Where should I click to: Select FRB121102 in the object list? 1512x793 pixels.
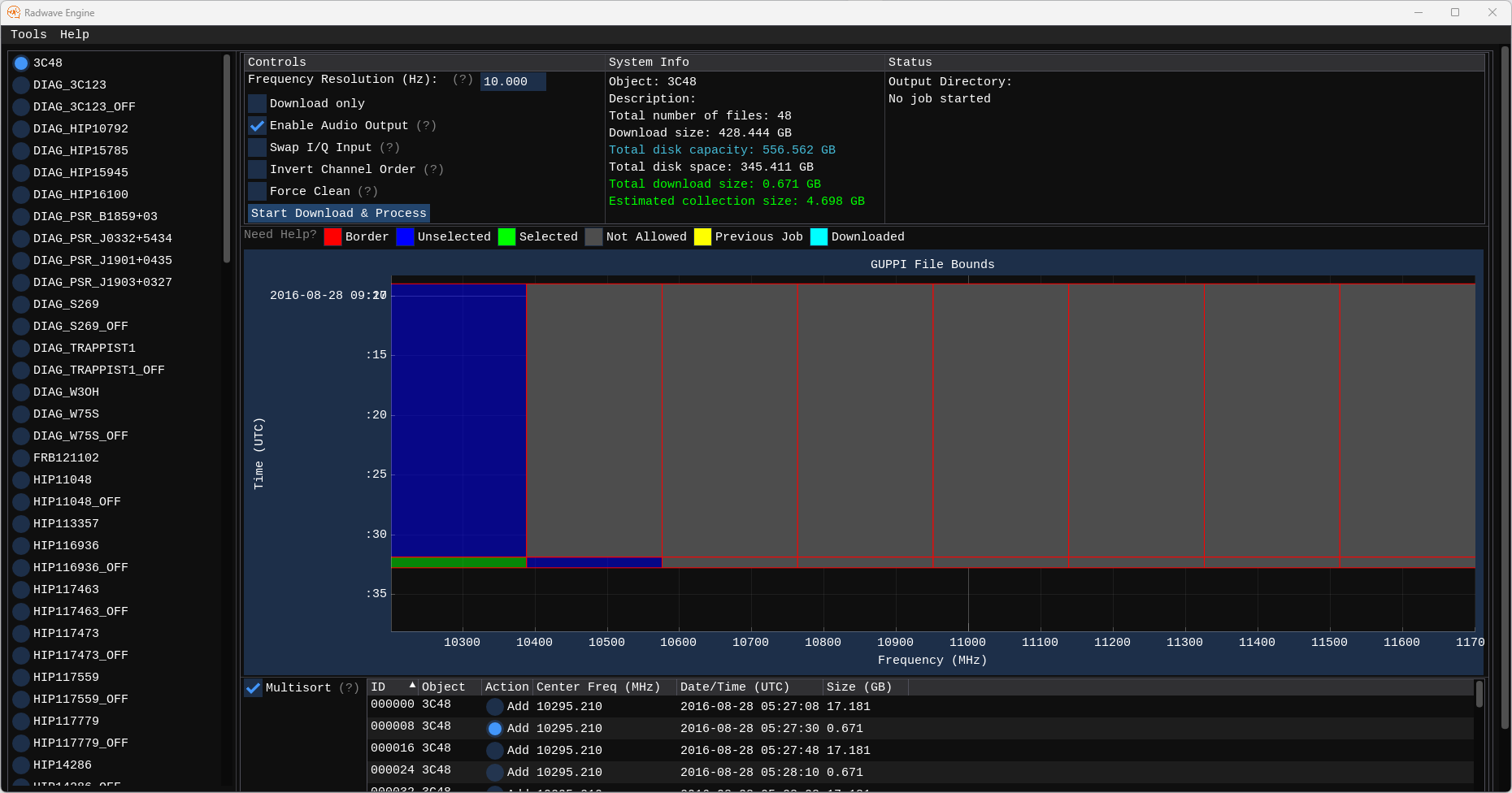click(x=21, y=457)
